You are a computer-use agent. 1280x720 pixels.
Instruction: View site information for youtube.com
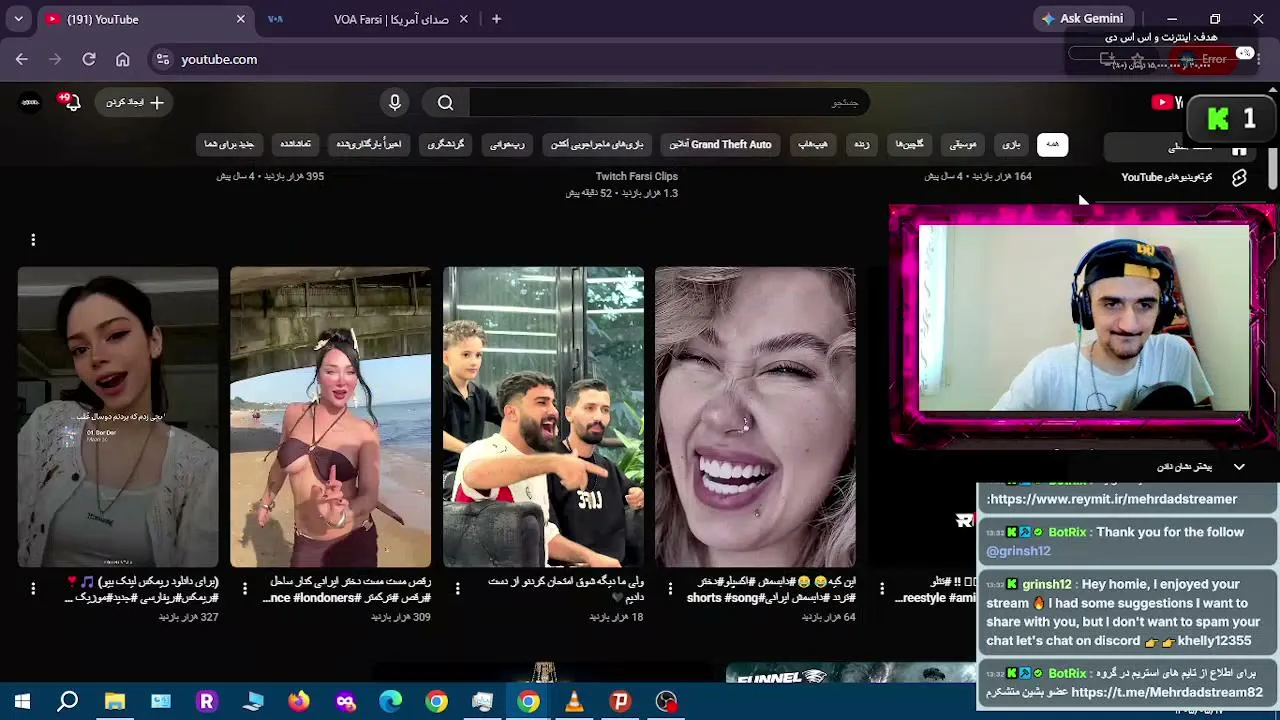tap(163, 59)
